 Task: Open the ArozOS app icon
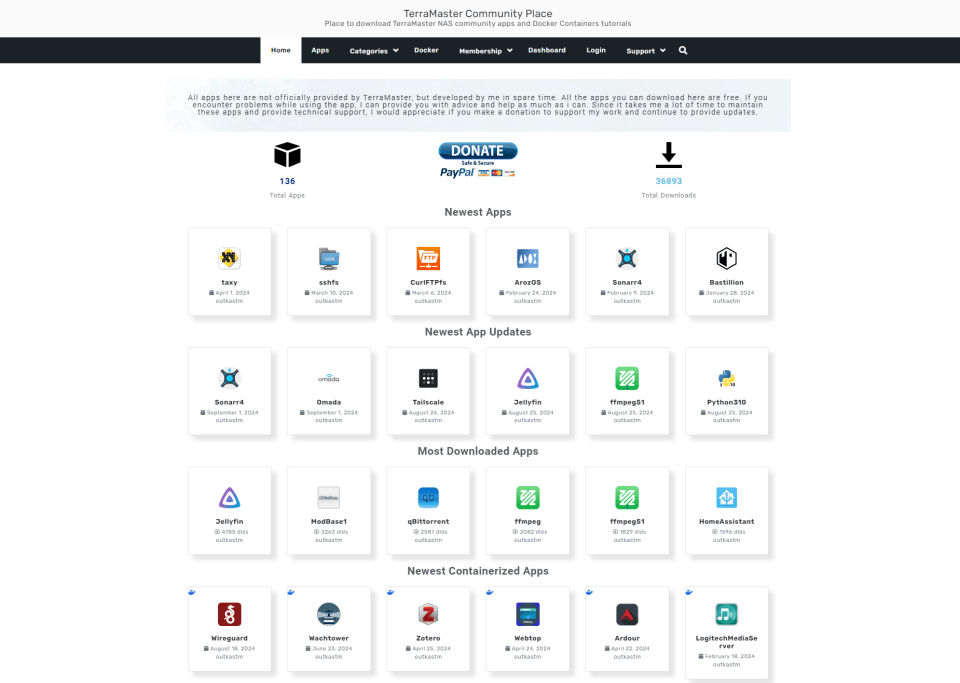[528, 258]
